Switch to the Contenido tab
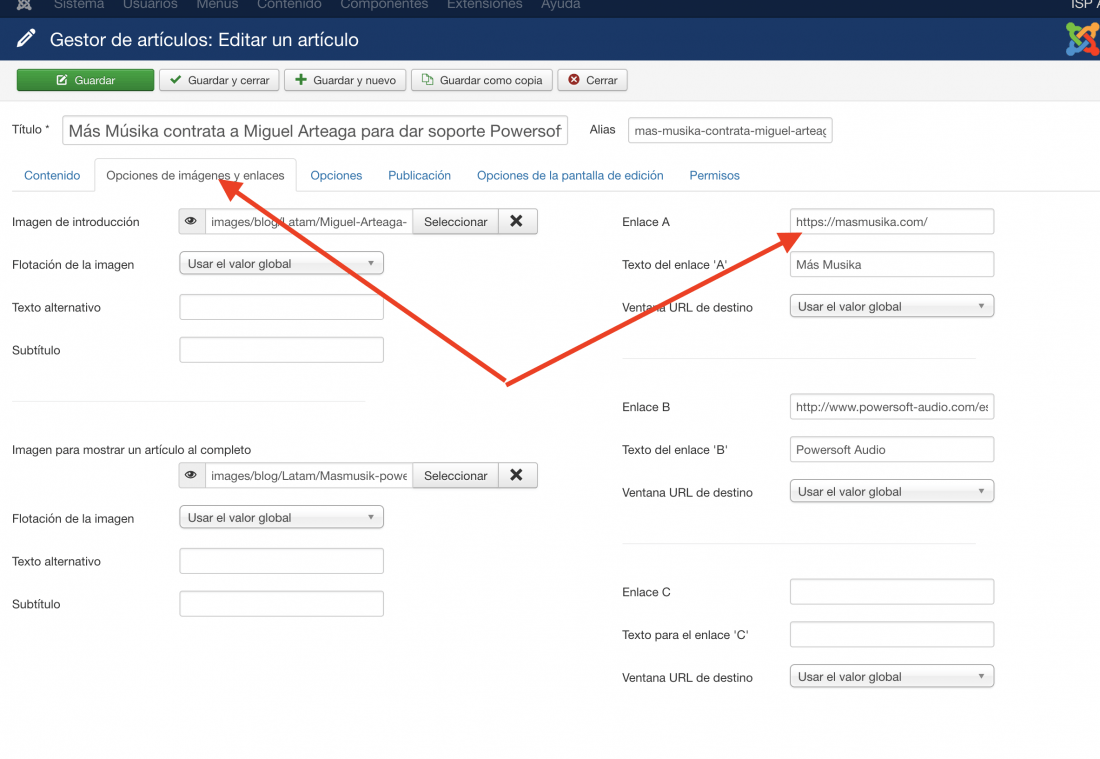Image resolution: width=1100 pixels, height=759 pixels. 52,175
